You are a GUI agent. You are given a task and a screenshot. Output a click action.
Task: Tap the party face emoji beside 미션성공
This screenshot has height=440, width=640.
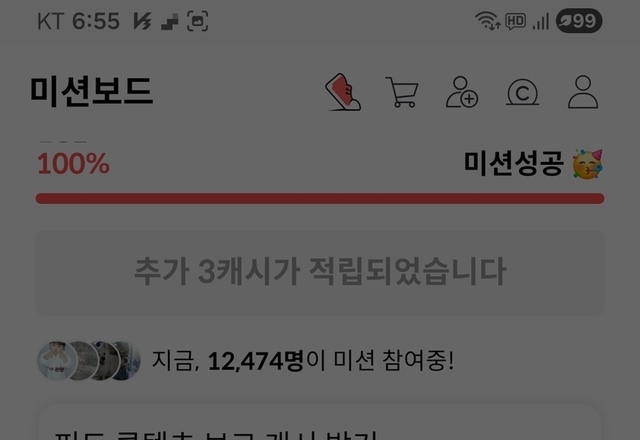pyautogui.click(x=587, y=164)
